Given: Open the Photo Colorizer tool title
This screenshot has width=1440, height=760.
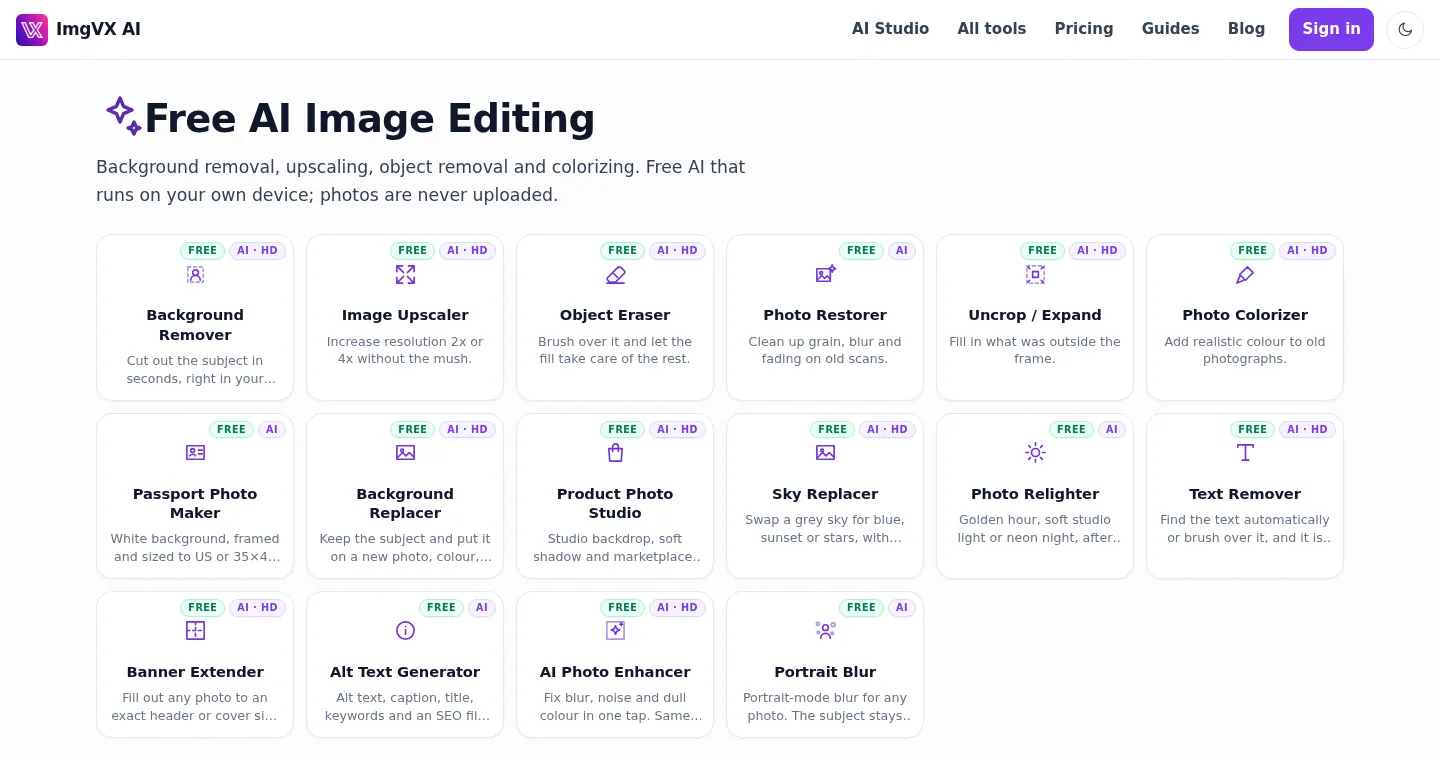Looking at the screenshot, I should [1245, 315].
